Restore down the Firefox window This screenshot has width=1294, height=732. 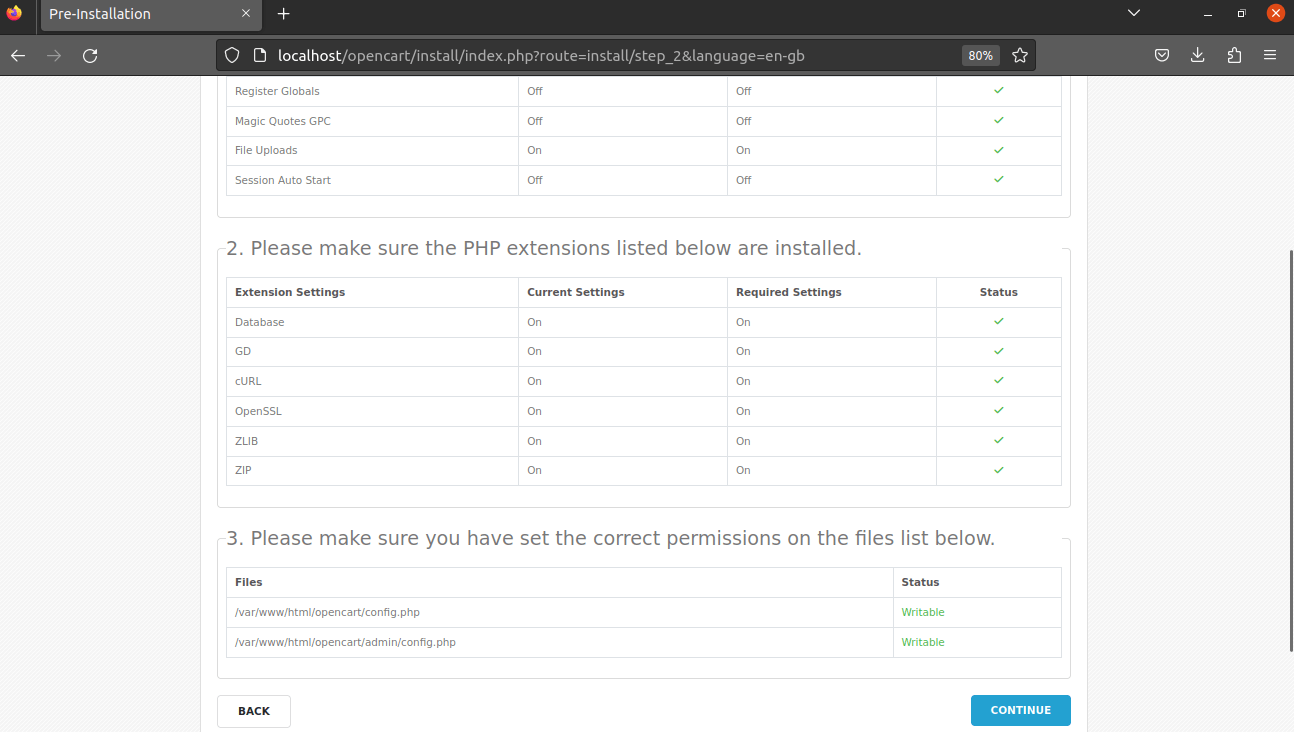(x=1242, y=14)
